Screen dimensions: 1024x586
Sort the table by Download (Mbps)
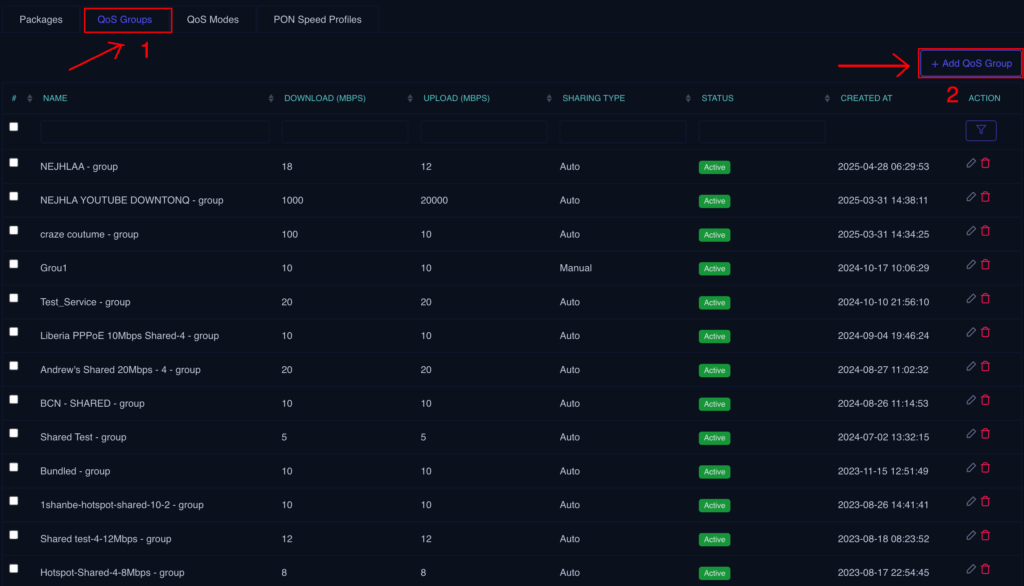pyautogui.click(x=324, y=98)
